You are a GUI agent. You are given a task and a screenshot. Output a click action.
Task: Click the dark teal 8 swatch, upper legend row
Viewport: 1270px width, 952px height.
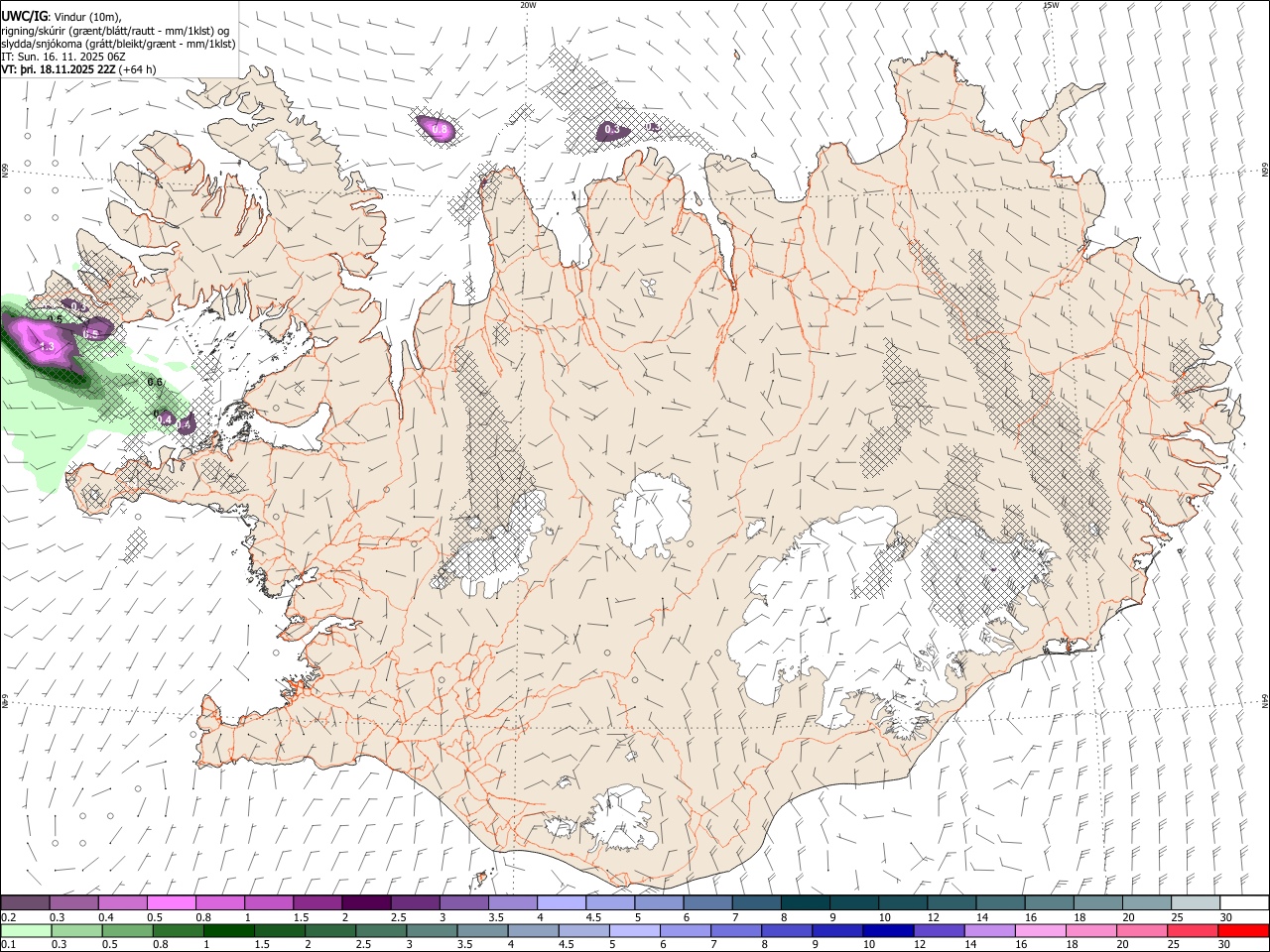tap(805, 903)
